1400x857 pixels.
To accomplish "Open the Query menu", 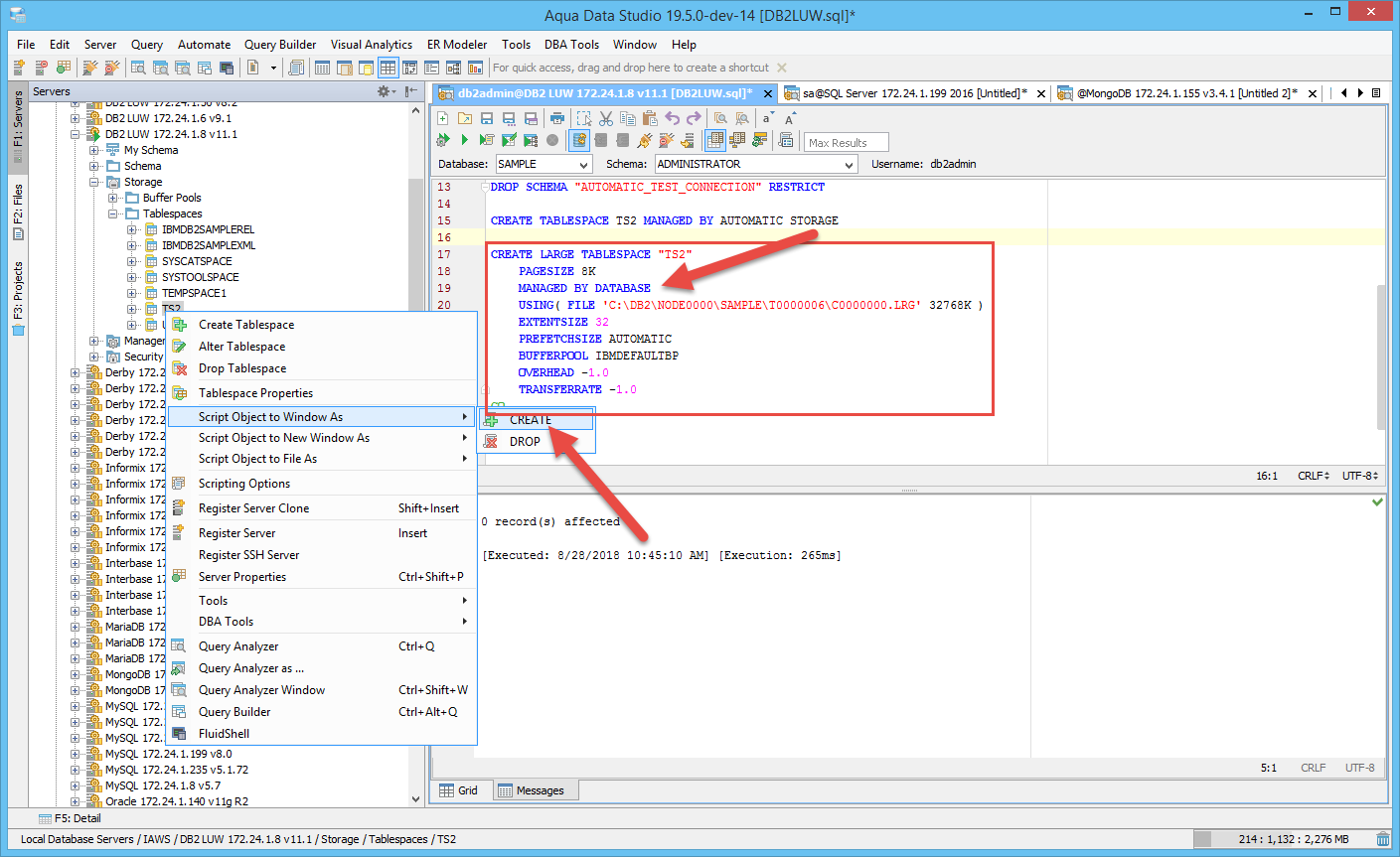I will pyautogui.click(x=147, y=44).
